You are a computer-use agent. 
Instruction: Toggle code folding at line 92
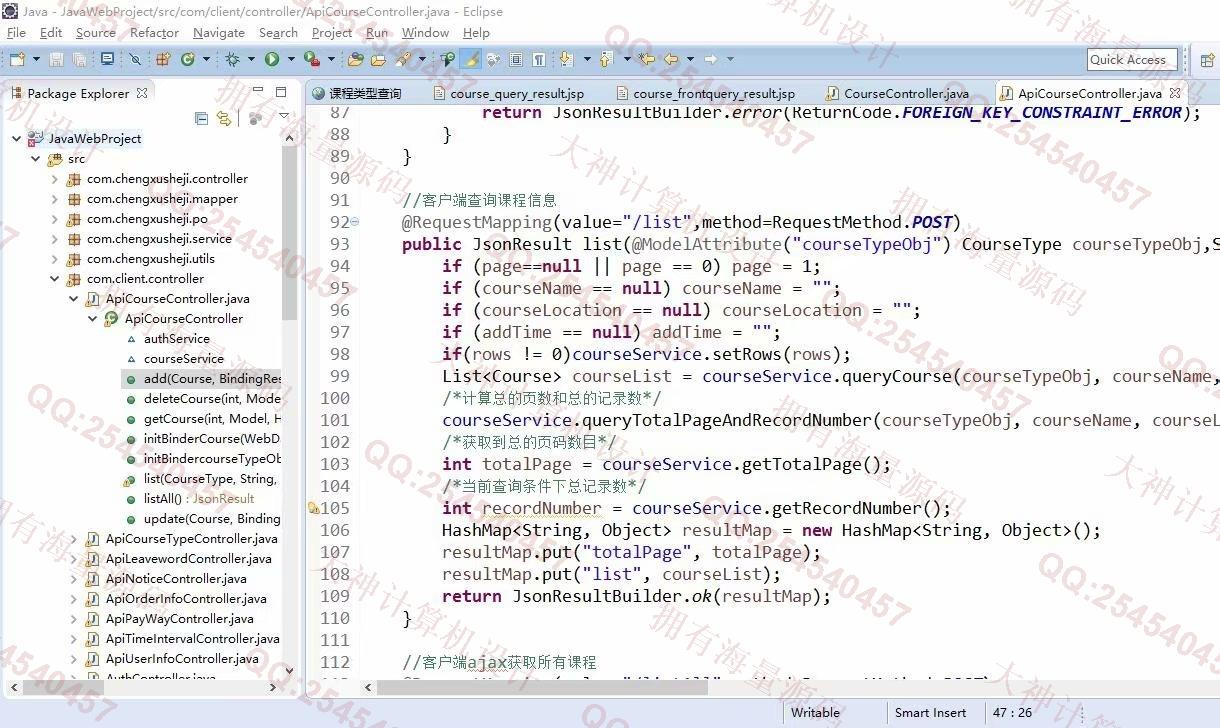point(355,222)
